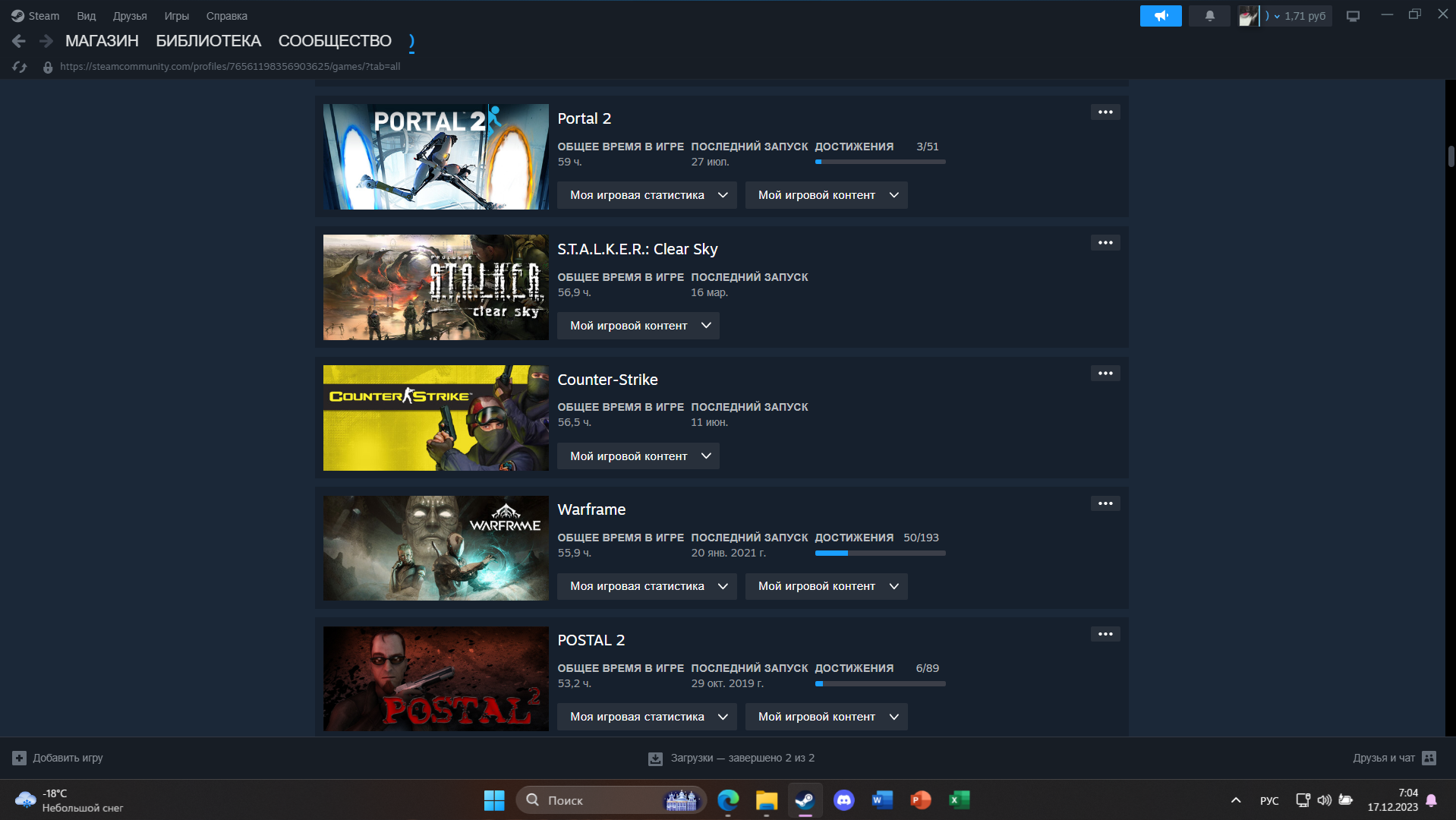Viewport: 1456px width, 820px height.
Task: Click the vertical scrollbar thumb
Action: tap(1451, 156)
